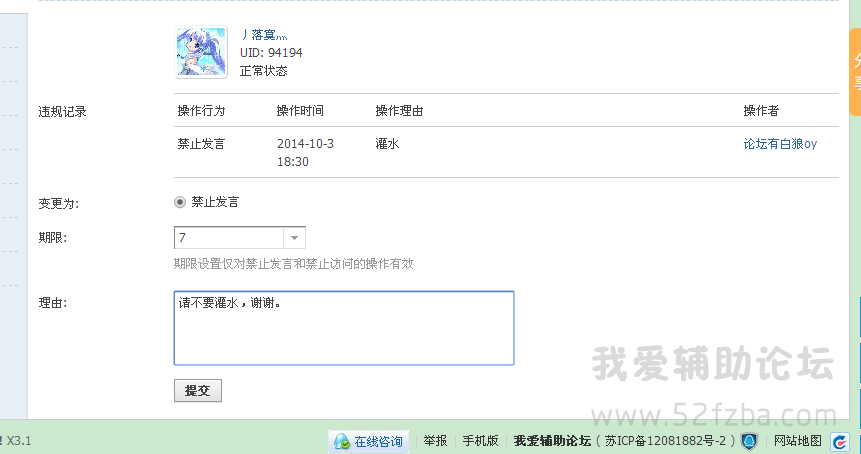
Task: Select the 操作者 column header
Action: (761, 111)
